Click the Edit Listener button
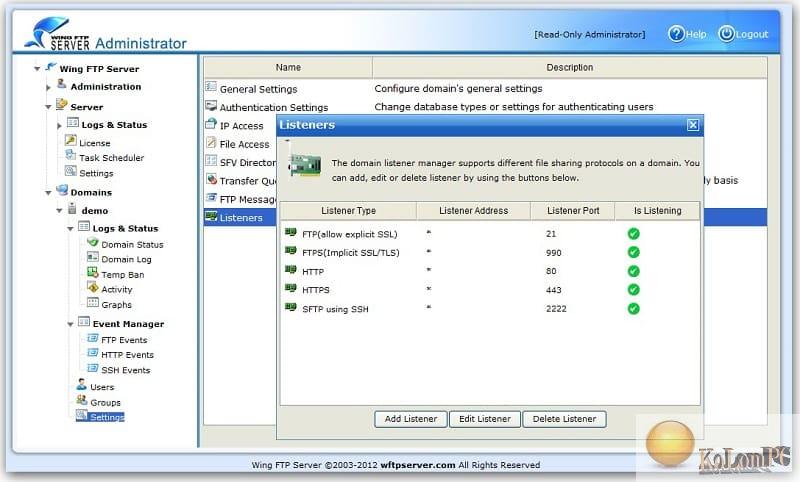 (x=485, y=419)
